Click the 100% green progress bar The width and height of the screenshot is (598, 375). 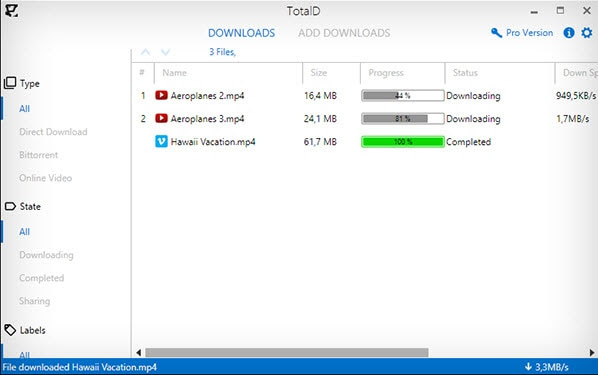point(403,142)
